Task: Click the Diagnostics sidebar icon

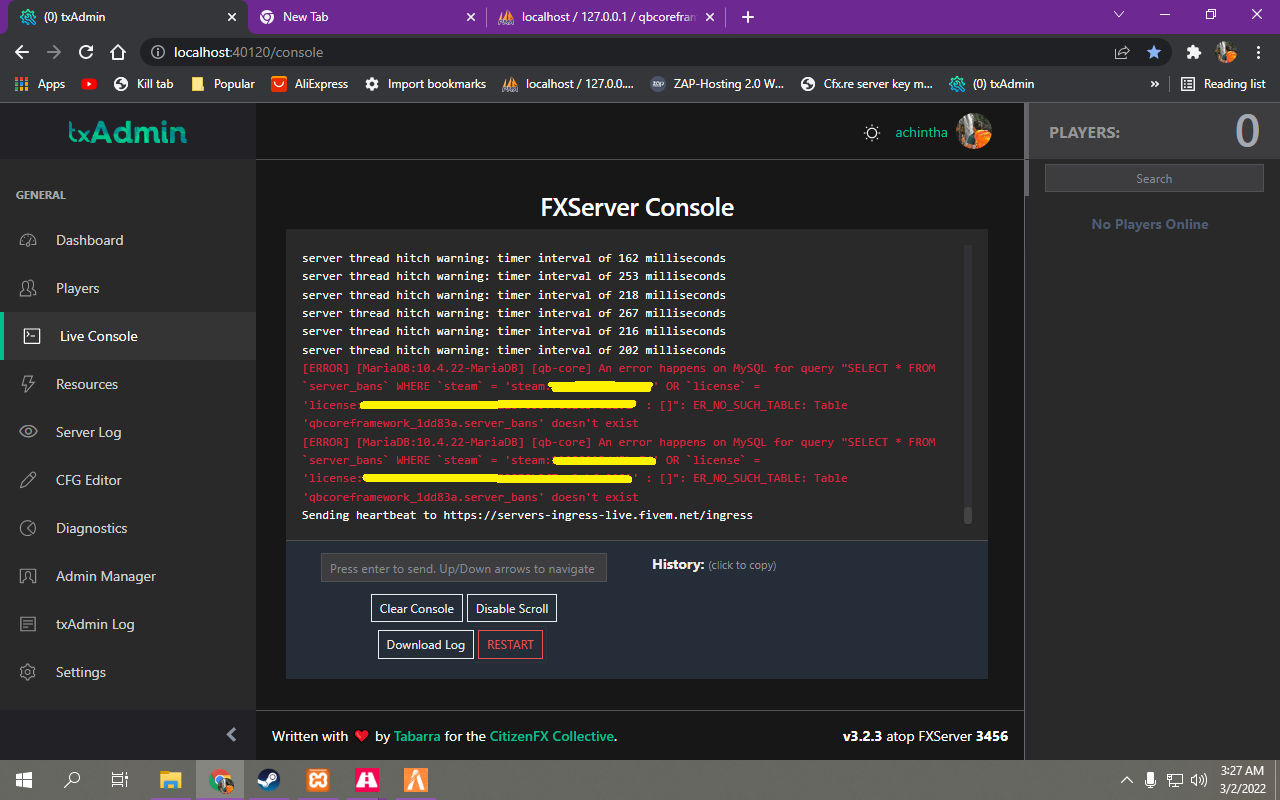Action: coord(28,528)
